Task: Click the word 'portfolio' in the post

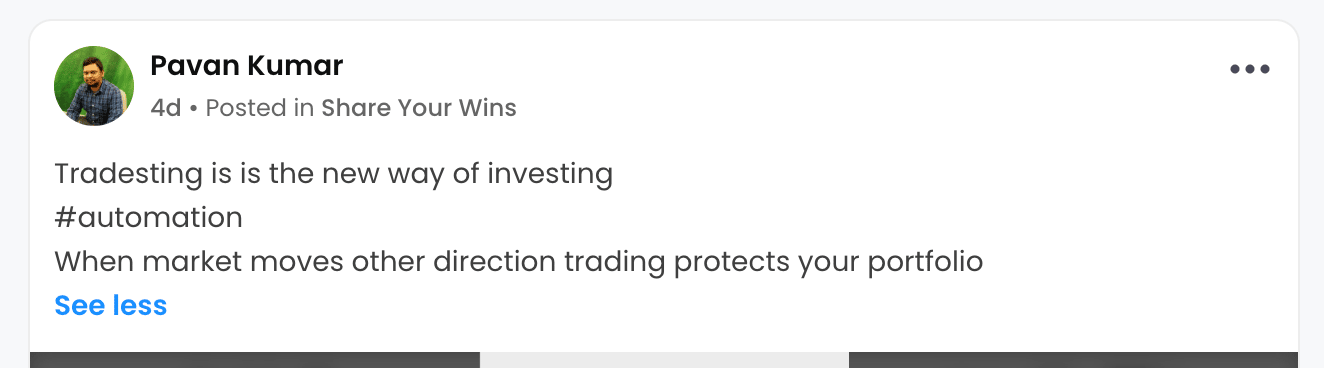Action: [x=925, y=262]
